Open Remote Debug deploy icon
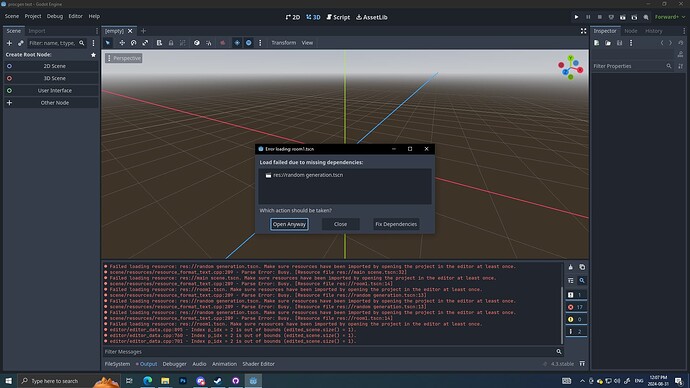Image resolution: width=690 pixels, height=388 pixels. pyautogui.click(x=611, y=17)
